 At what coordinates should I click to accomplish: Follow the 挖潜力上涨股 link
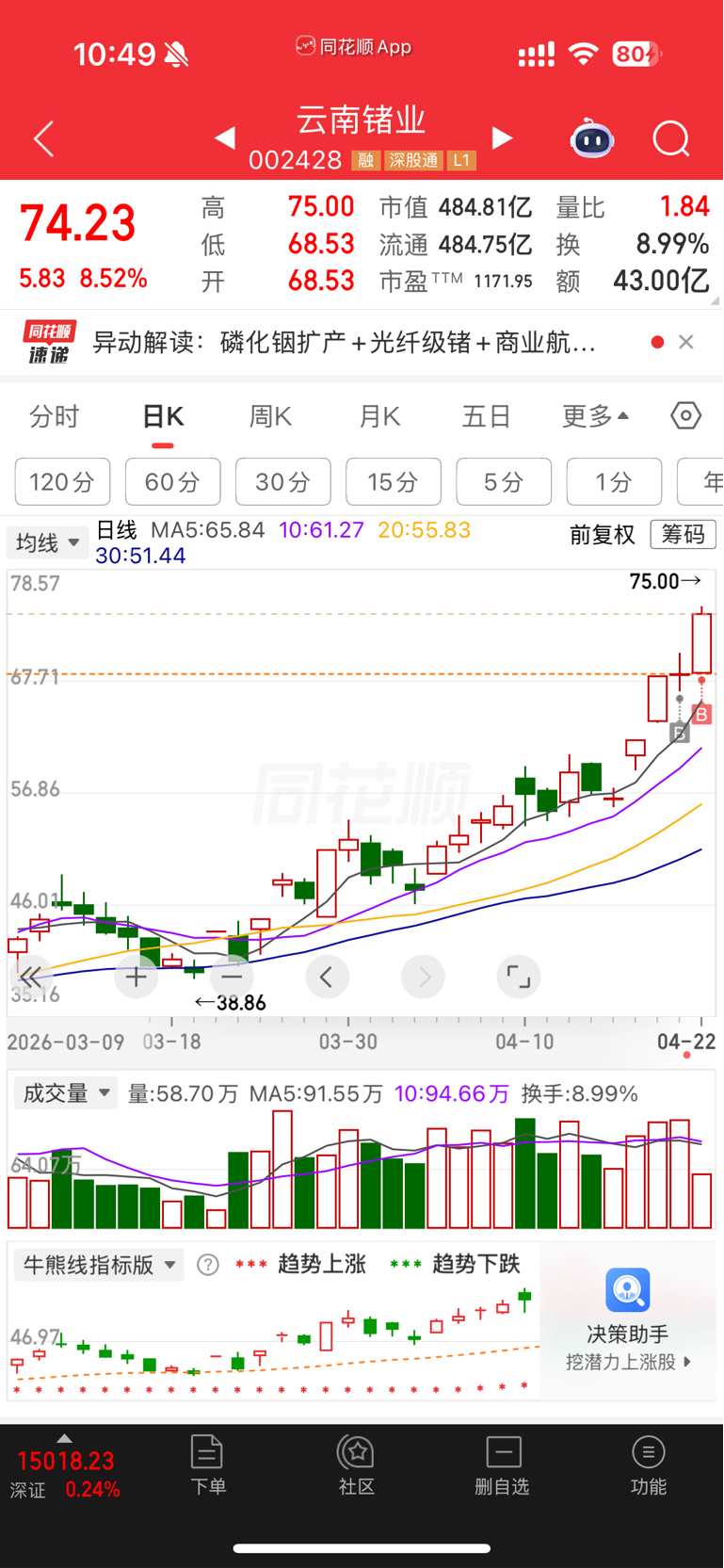coord(628,1362)
